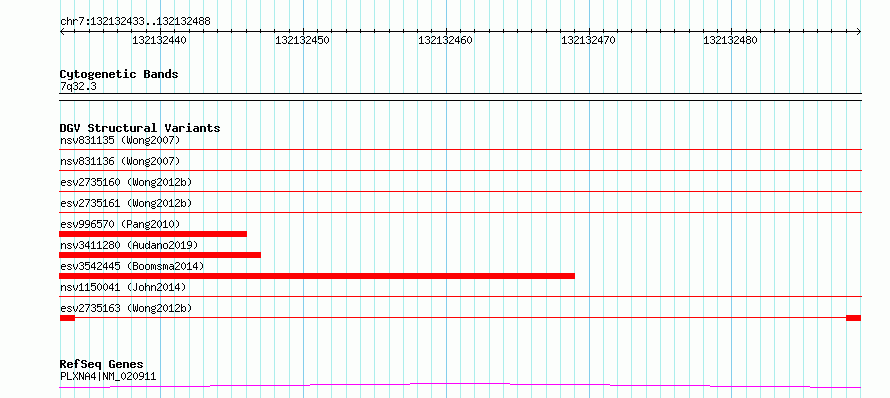Click the magenta PLXNA4 gene line
890x398 pixels.
[460, 385]
